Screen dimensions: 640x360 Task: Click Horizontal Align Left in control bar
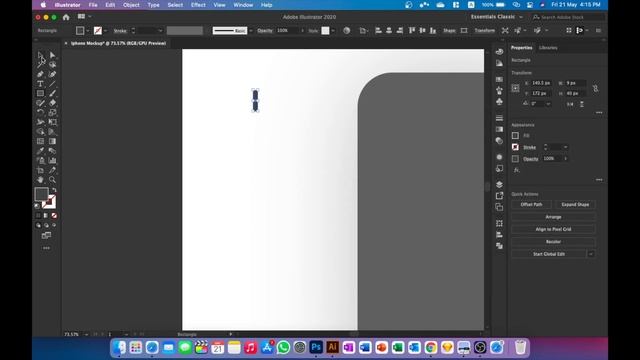tap(378, 31)
